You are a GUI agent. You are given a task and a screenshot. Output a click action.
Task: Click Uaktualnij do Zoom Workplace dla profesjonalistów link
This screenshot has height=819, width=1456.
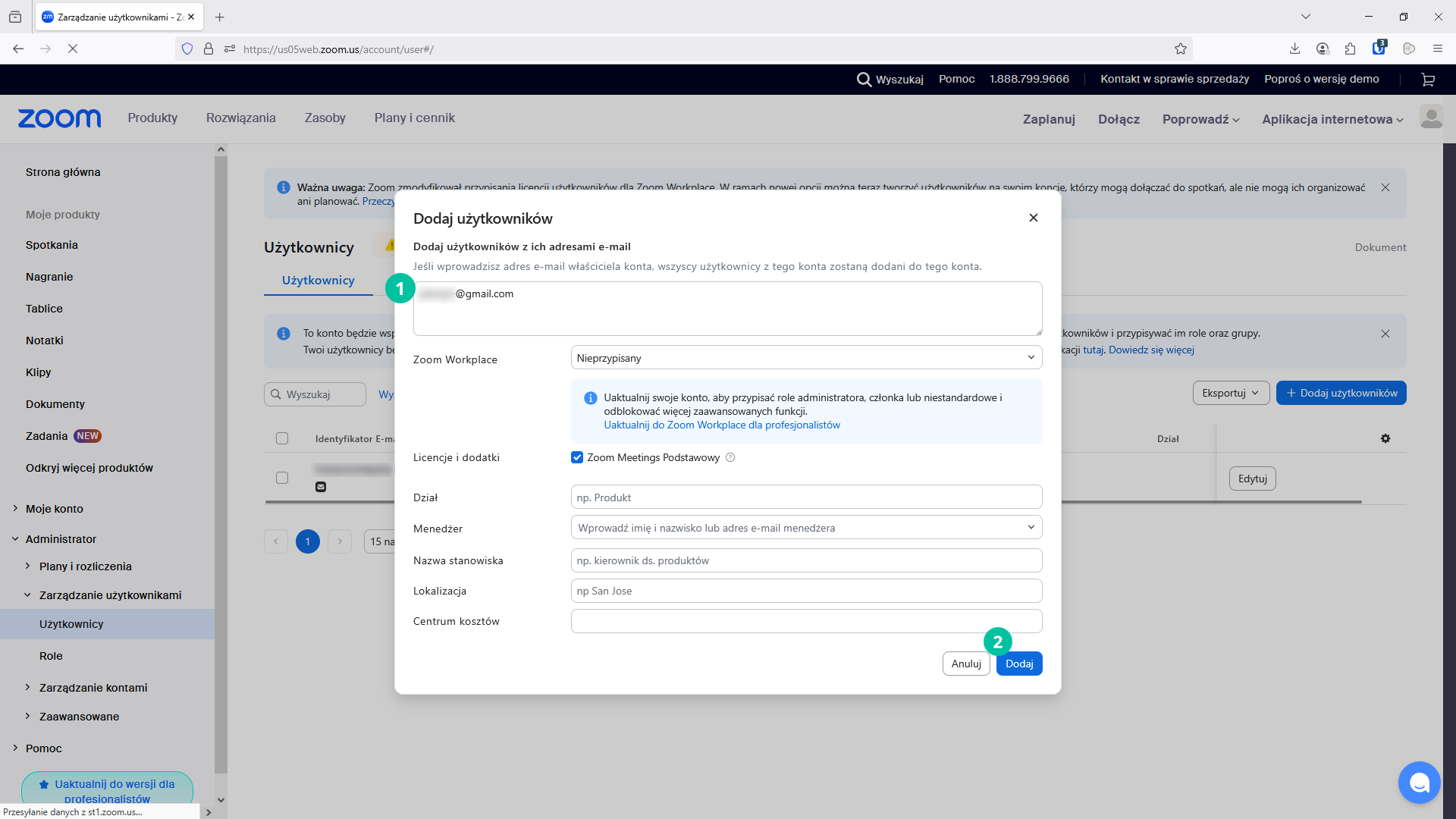pyautogui.click(x=722, y=425)
